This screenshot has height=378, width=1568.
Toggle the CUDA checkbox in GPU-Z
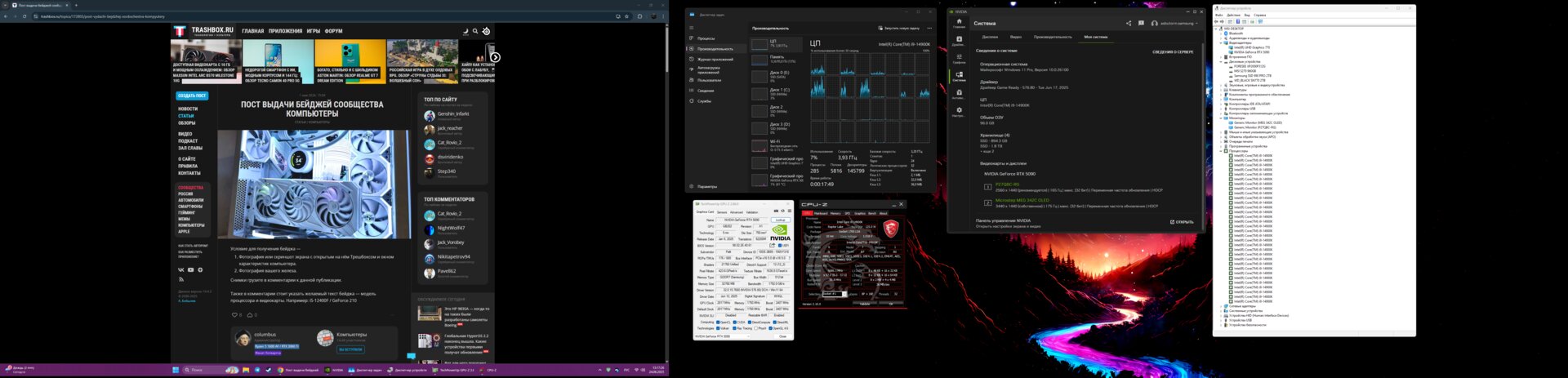735,322
